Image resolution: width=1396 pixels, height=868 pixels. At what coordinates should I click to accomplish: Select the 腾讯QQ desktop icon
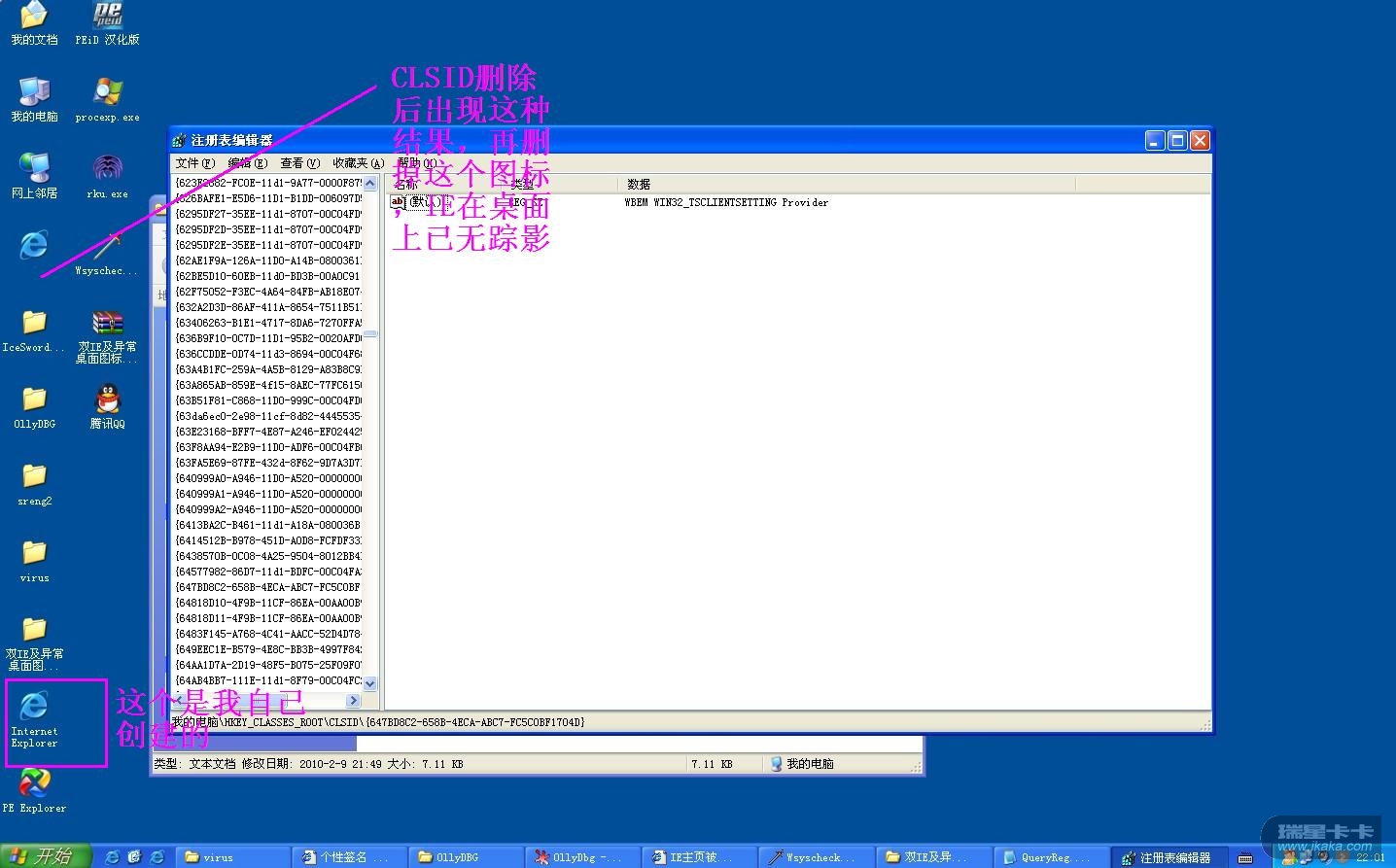(x=107, y=407)
